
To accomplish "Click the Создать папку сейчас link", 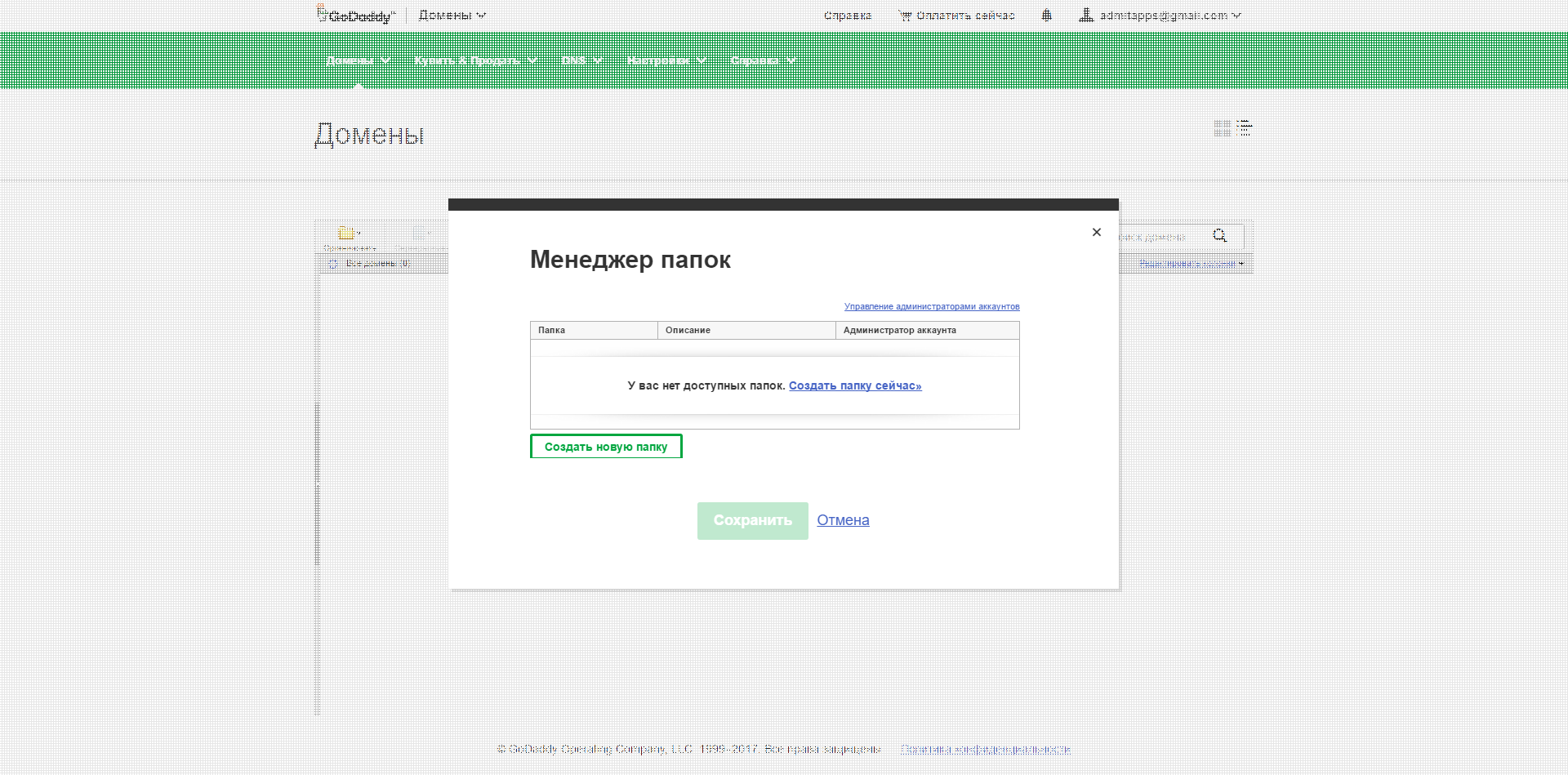I will click(x=854, y=385).
